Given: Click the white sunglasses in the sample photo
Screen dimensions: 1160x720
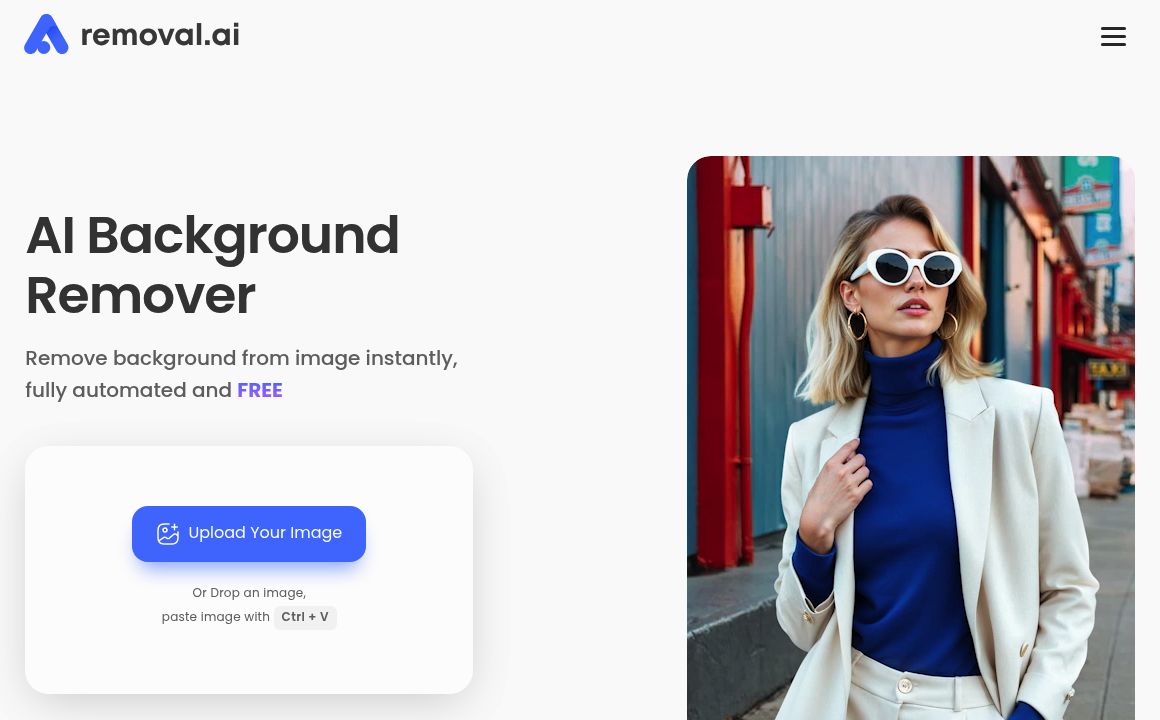Looking at the screenshot, I should coord(907,267).
